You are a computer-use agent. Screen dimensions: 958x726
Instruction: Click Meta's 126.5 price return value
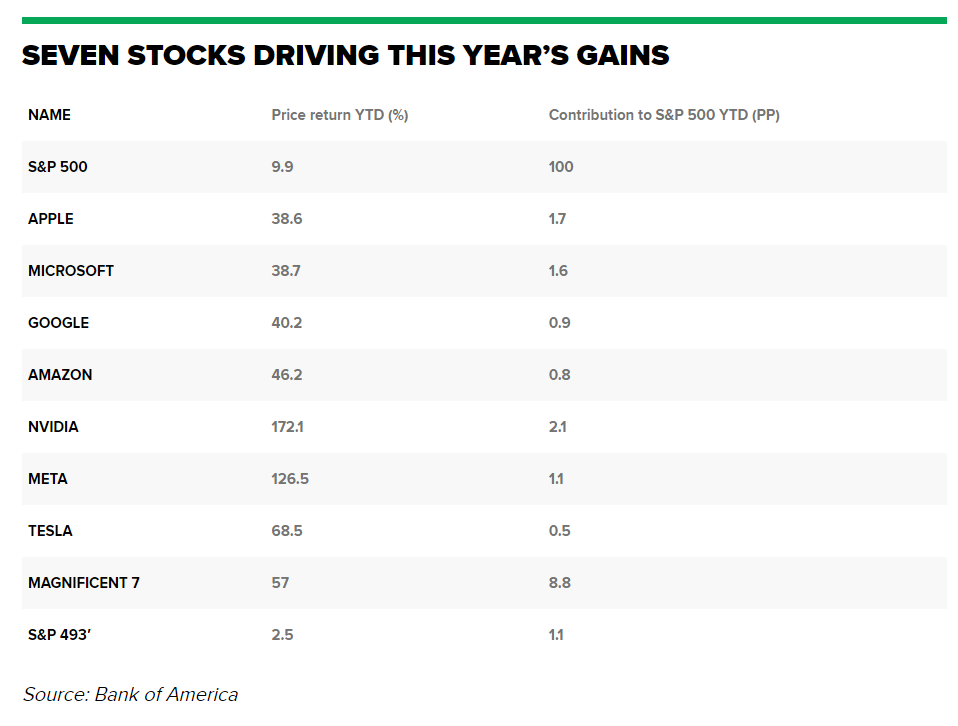point(290,478)
